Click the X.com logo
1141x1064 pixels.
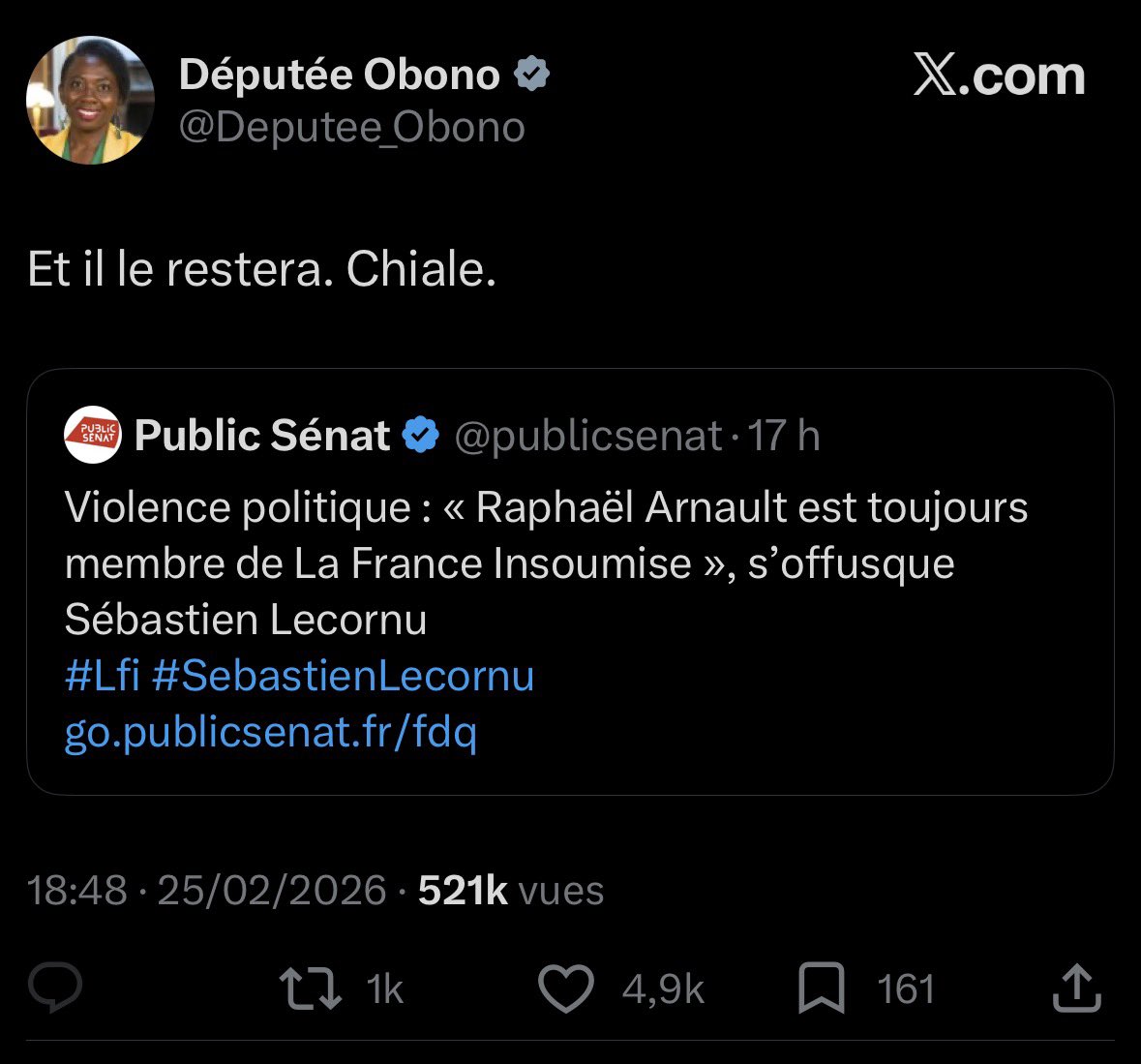click(x=999, y=76)
